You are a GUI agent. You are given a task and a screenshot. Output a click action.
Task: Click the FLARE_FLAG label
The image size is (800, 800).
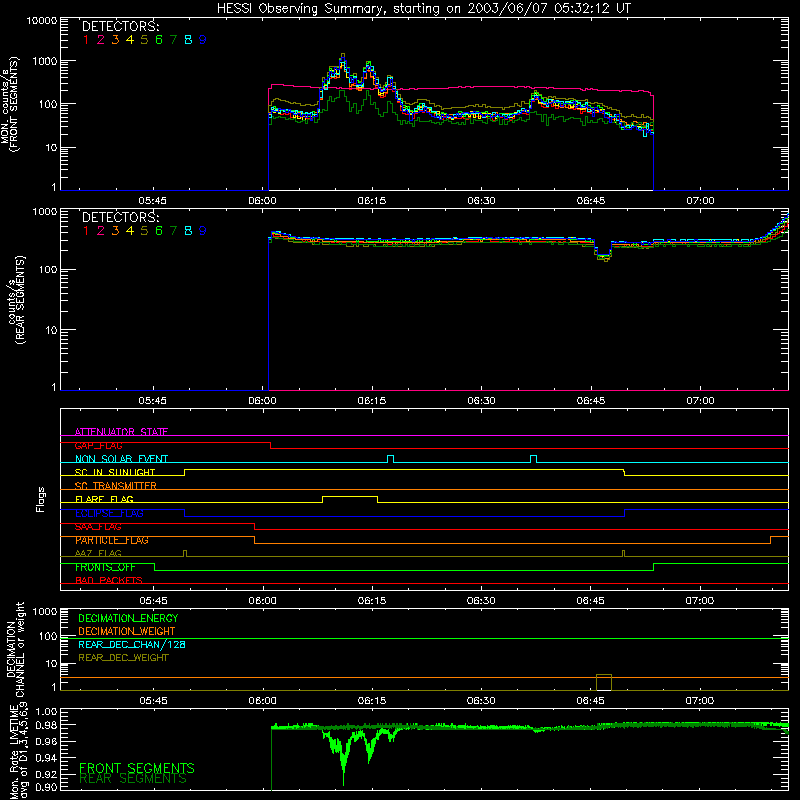(104, 499)
